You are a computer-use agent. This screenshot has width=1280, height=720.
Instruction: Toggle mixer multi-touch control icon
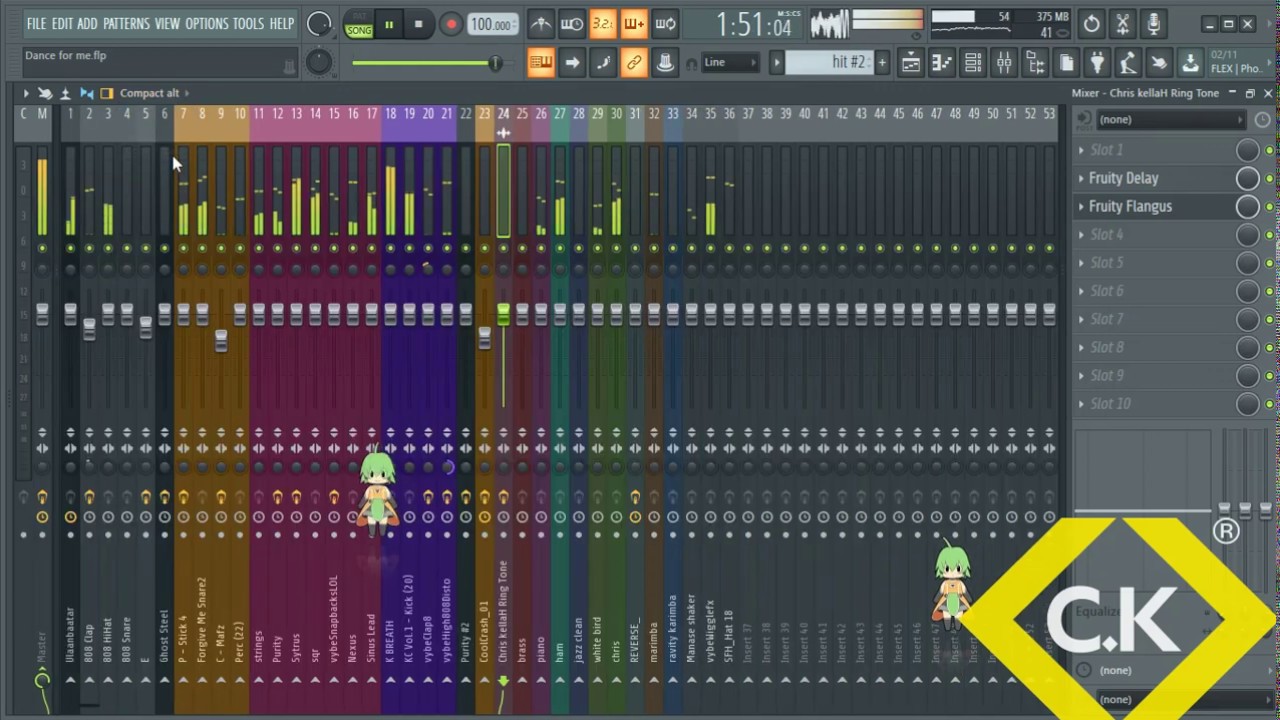[x=45, y=93]
